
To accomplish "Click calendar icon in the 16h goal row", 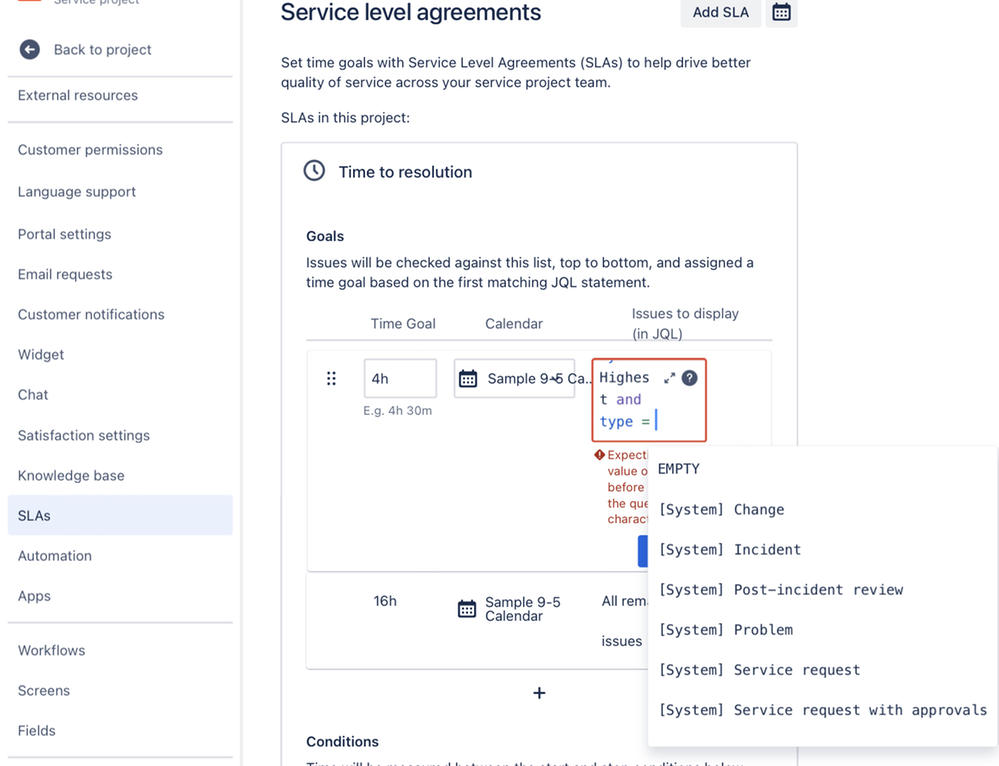I will [467, 609].
